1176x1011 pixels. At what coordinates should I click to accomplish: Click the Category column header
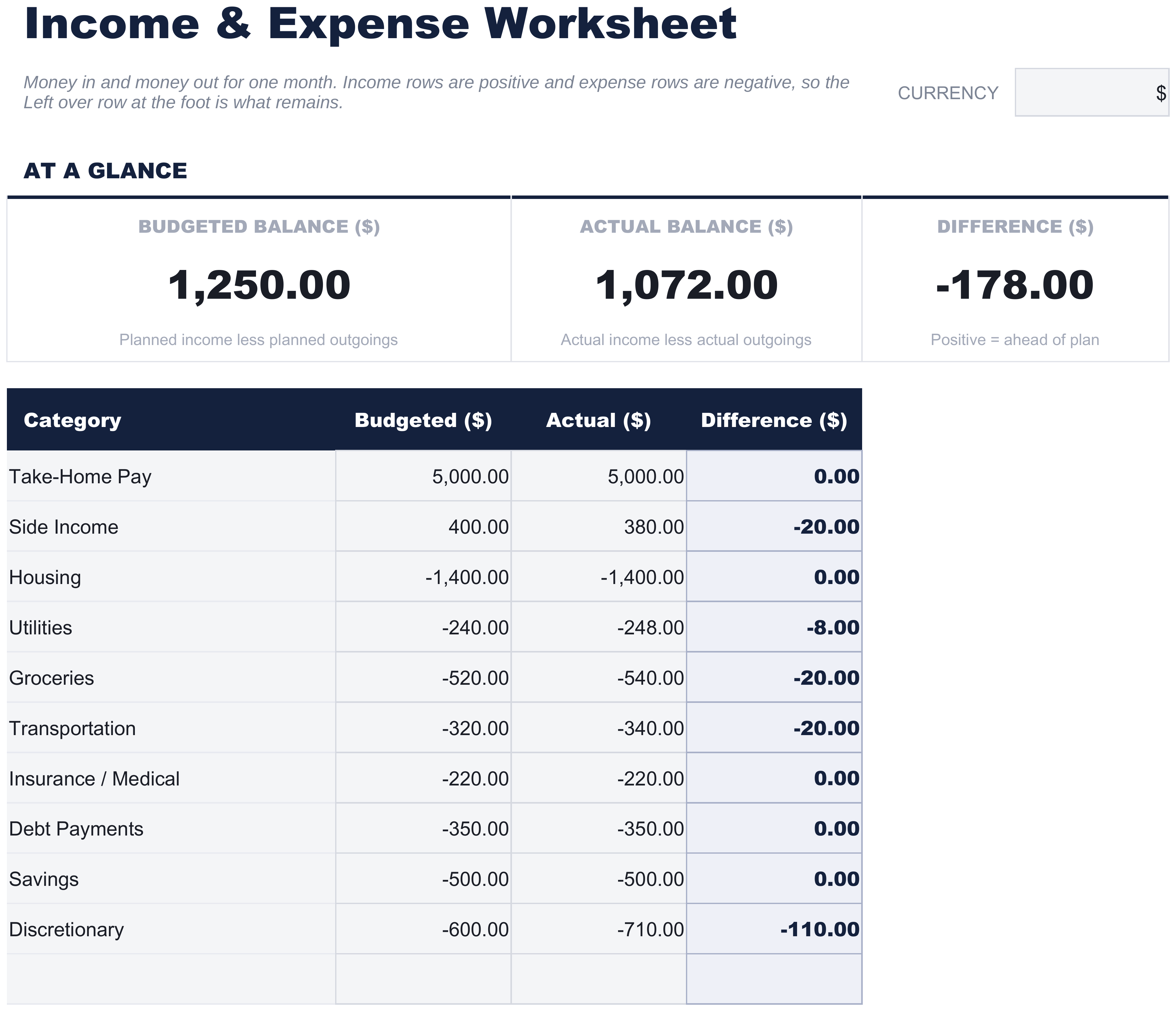(171, 420)
